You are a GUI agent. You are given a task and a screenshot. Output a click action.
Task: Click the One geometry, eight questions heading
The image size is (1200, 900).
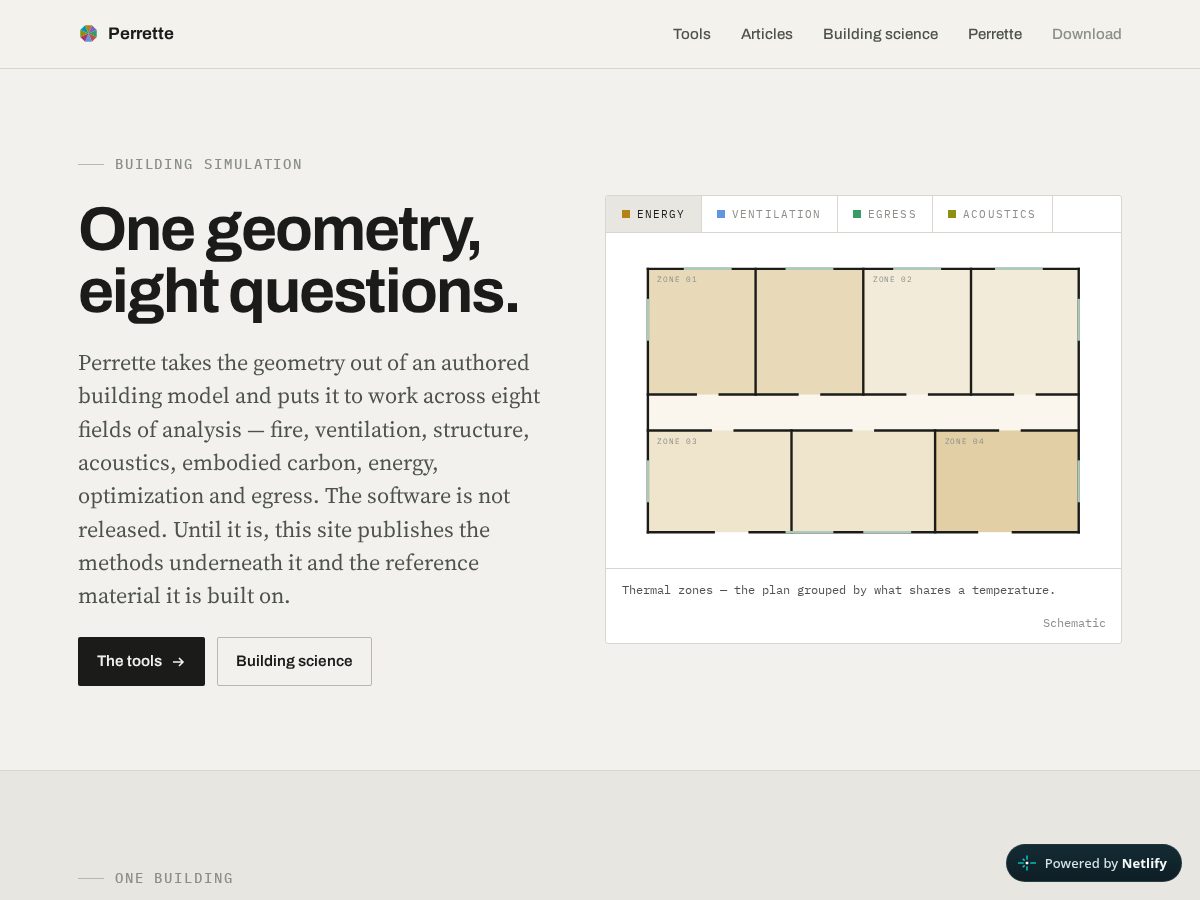coord(299,260)
